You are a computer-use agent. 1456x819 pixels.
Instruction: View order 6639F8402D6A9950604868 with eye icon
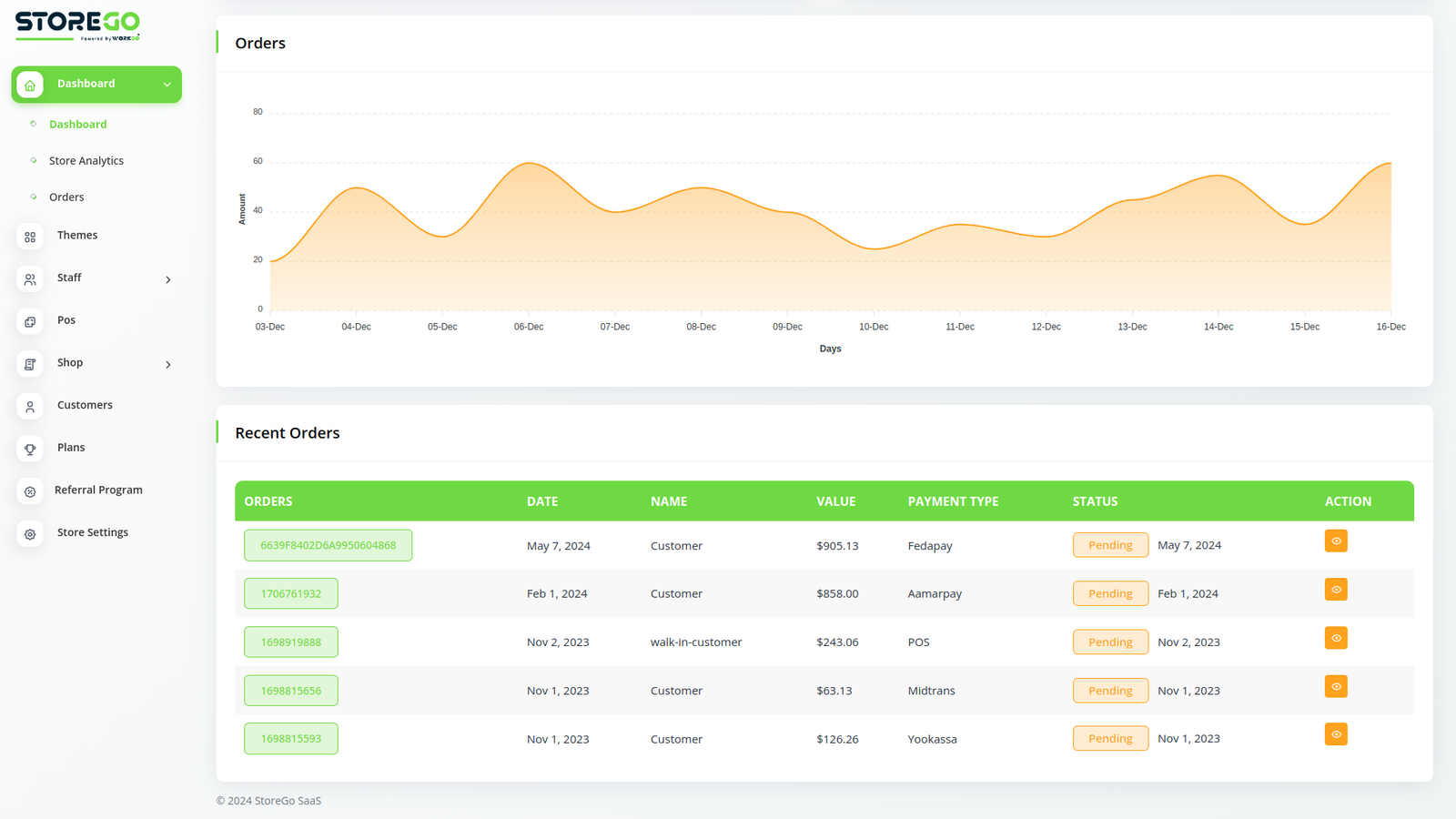(1336, 541)
